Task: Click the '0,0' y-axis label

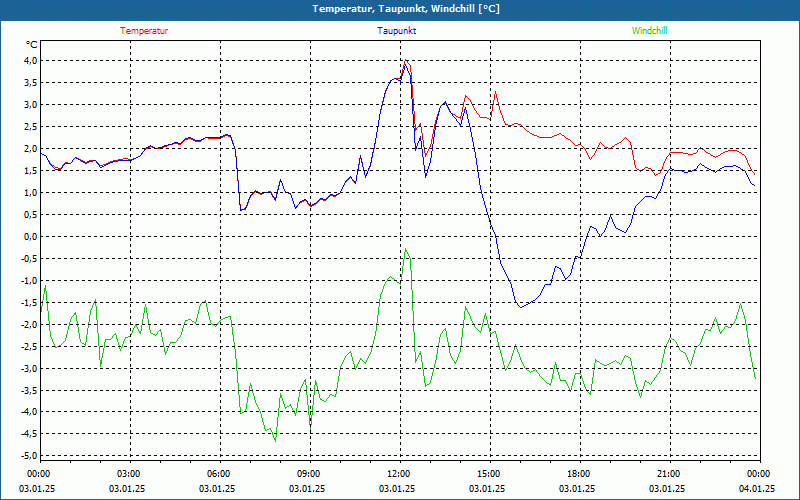Action: pos(31,236)
